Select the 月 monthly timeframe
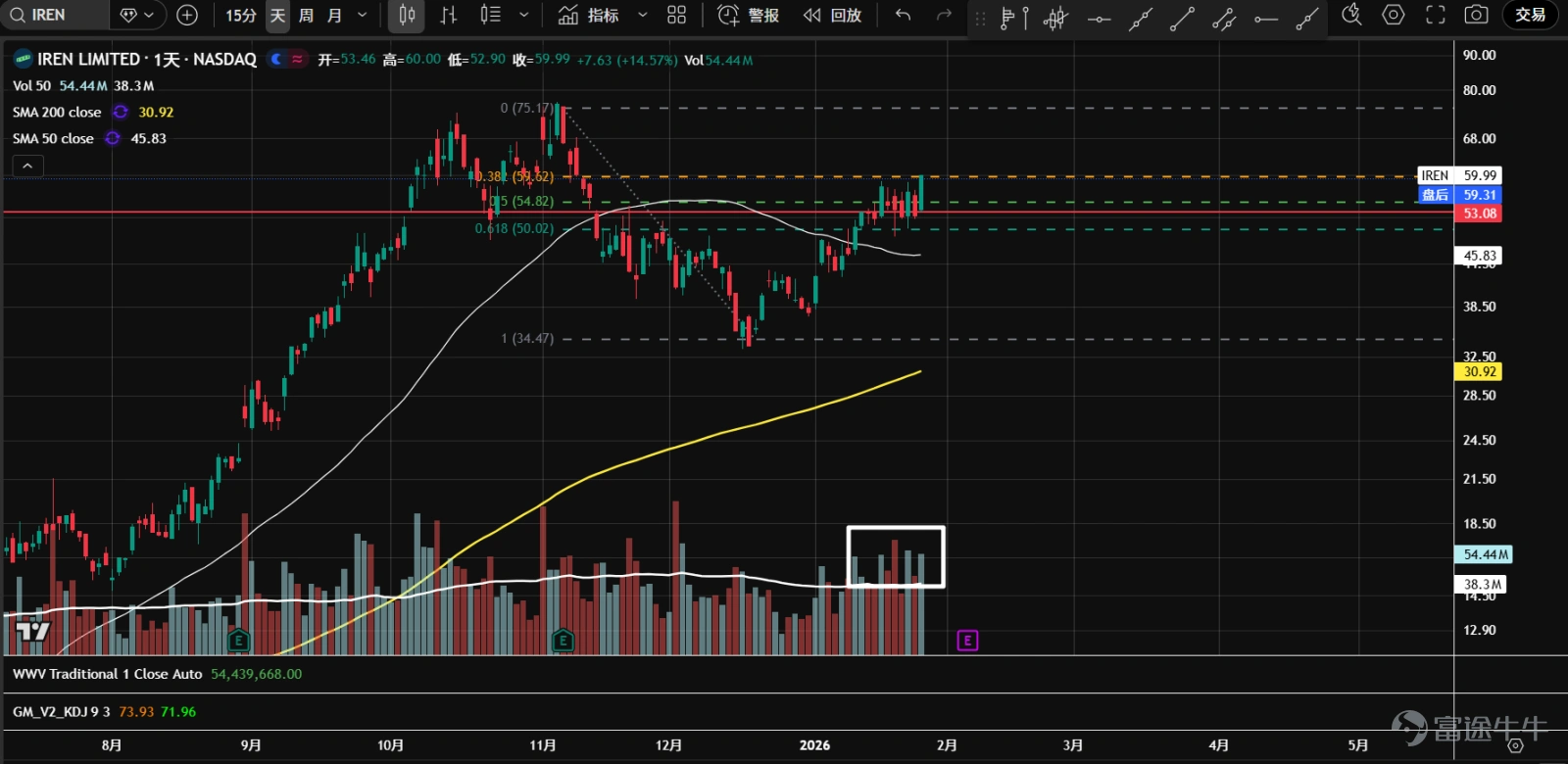The width and height of the screenshot is (1568, 764). tap(334, 15)
